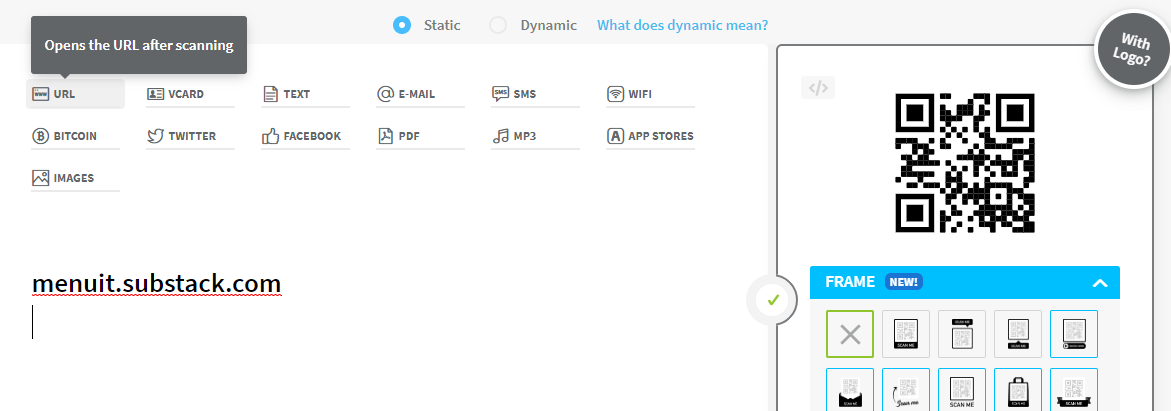Choose frame with black bottom SCAN ME label
The image size is (1171, 411).
[x=906, y=334]
